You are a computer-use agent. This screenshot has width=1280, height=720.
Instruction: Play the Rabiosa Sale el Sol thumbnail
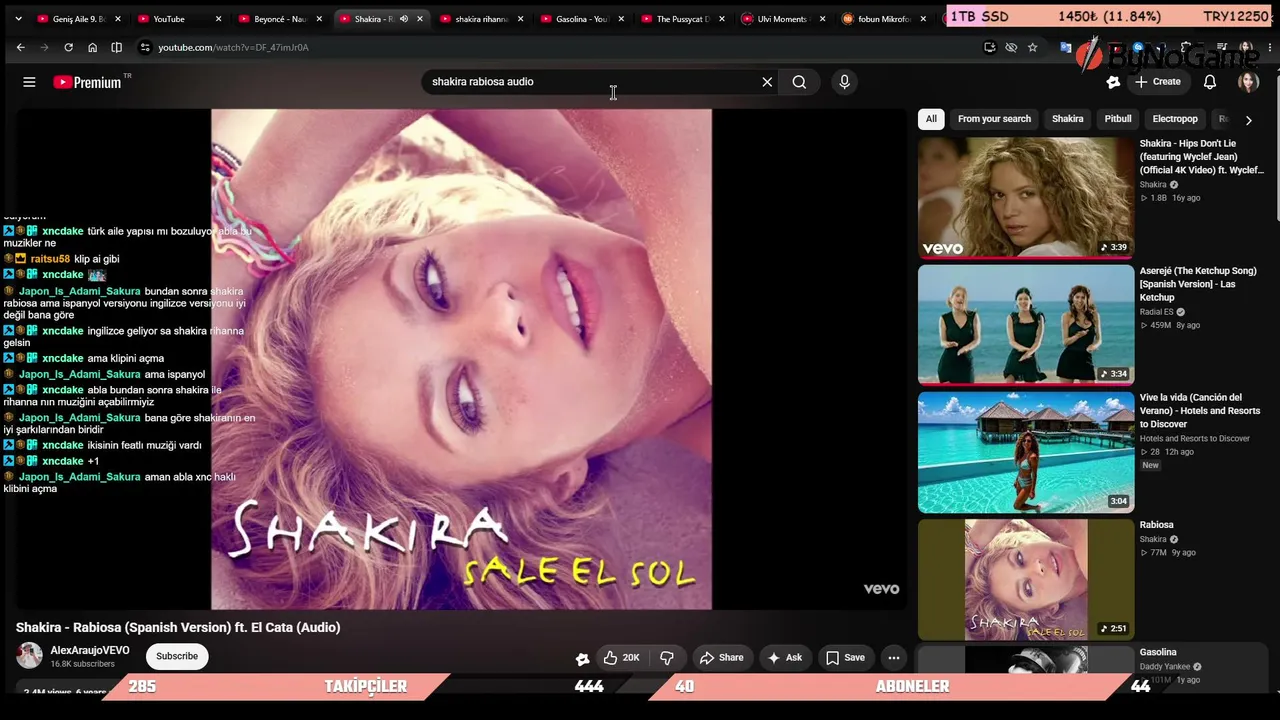click(1026, 579)
